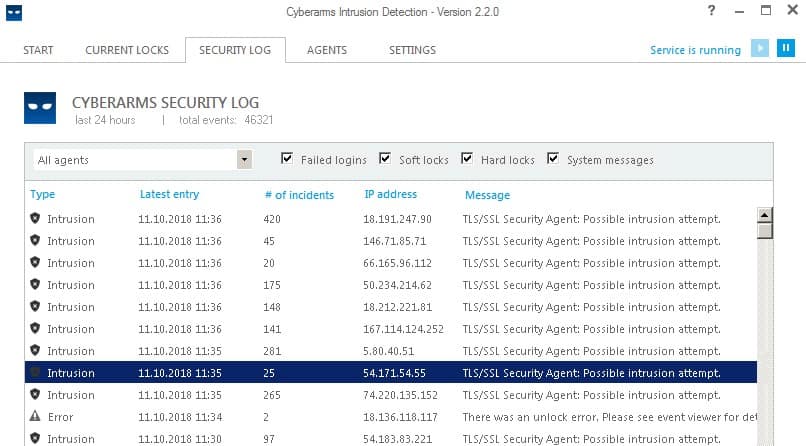Click warning triangle icon of Error row
Image resolution: width=806 pixels, height=446 pixels.
35,416
